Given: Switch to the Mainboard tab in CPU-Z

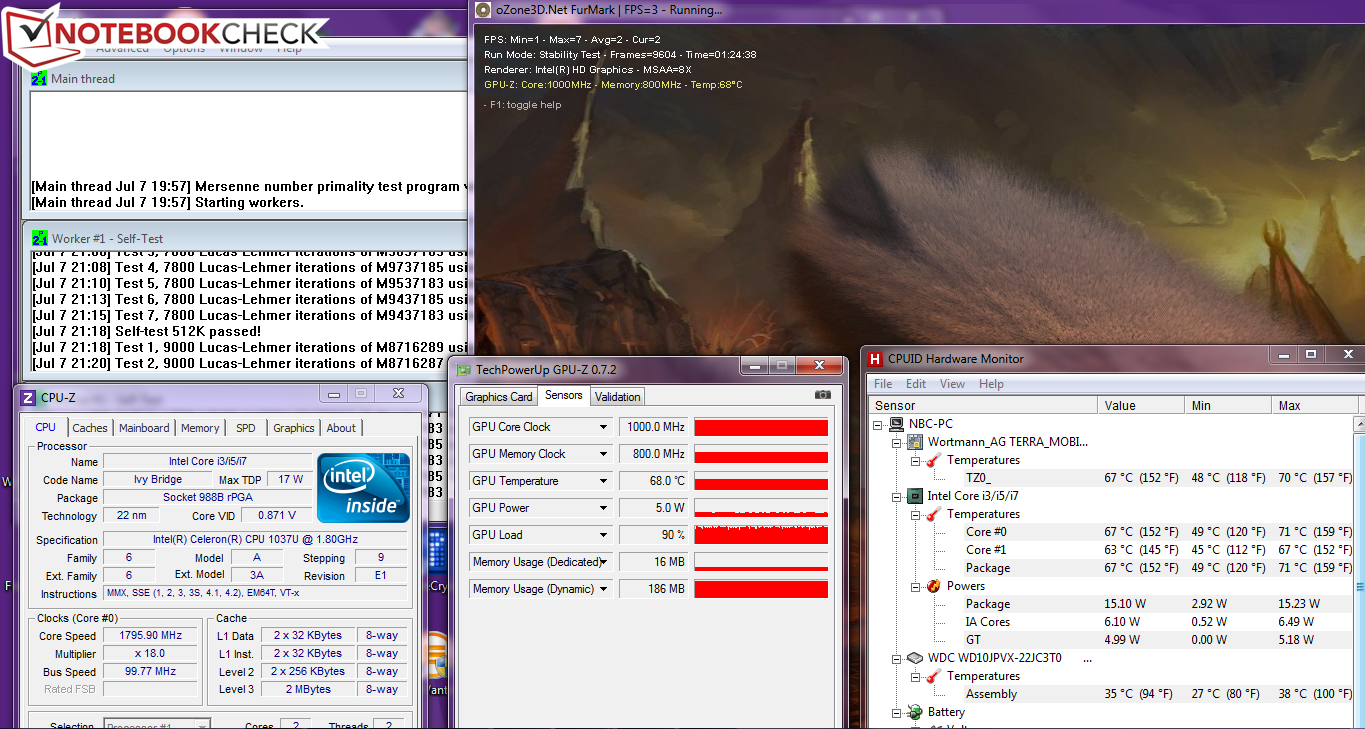Looking at the screenshot, I should pos(144,428).
